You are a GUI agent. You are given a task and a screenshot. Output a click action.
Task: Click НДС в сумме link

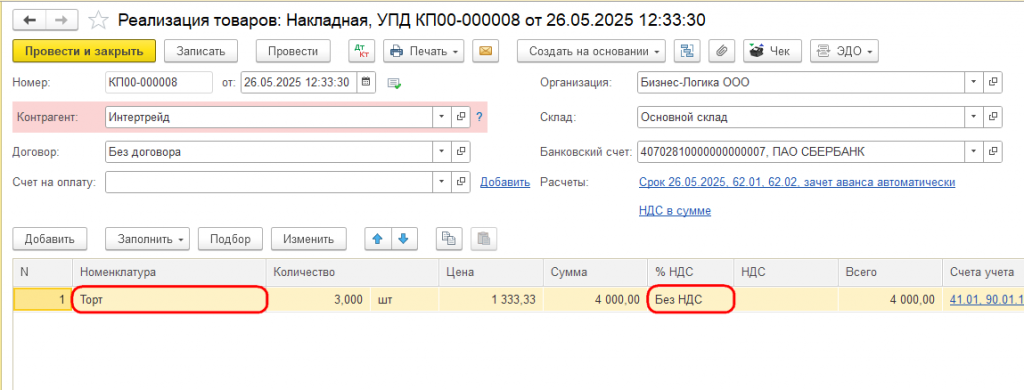click(675, 211)
